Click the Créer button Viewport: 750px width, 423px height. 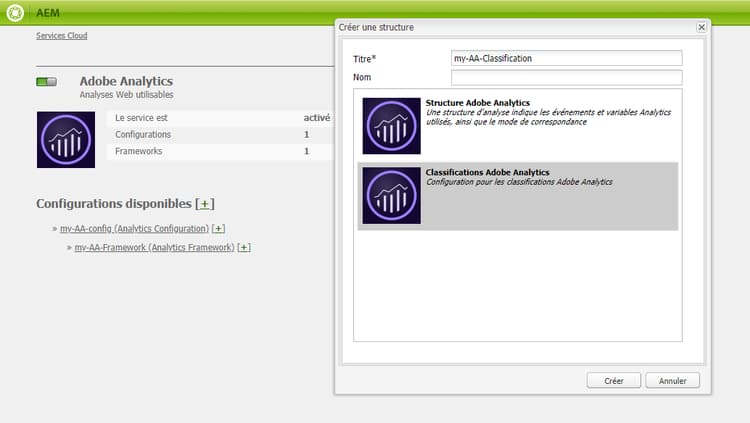click(614, 381)
